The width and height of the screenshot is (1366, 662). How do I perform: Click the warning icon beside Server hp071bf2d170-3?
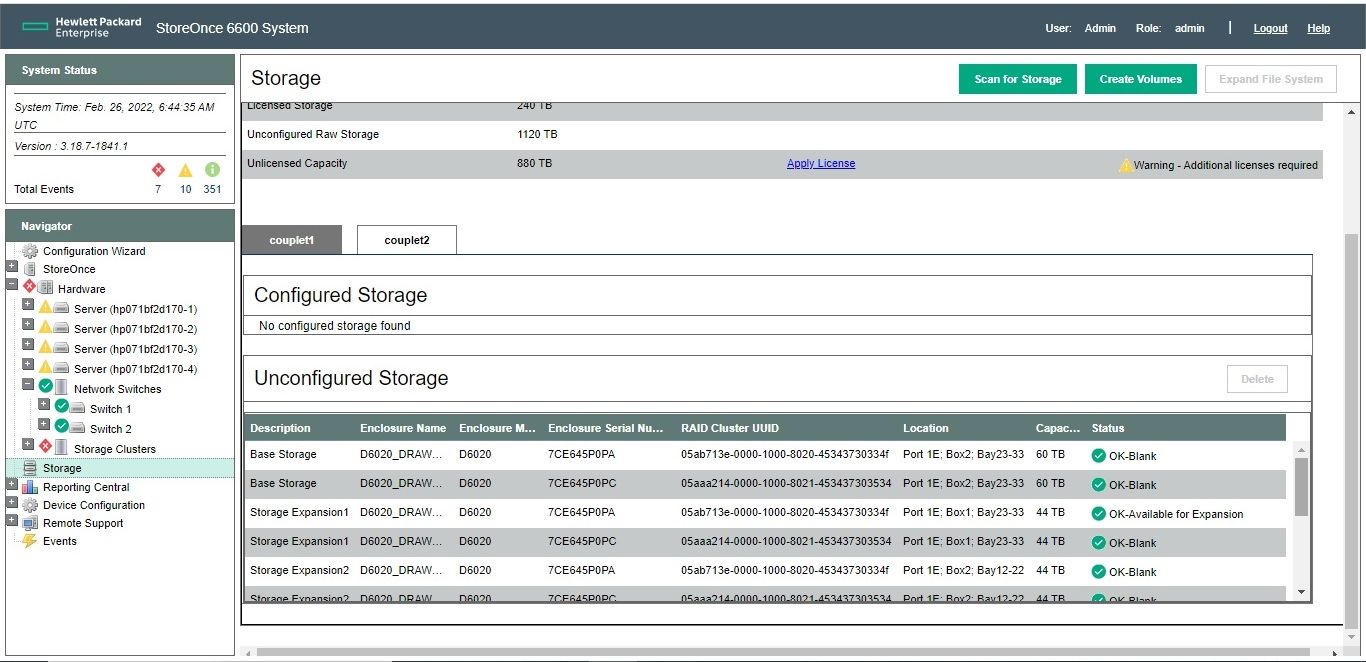[45, 347]
